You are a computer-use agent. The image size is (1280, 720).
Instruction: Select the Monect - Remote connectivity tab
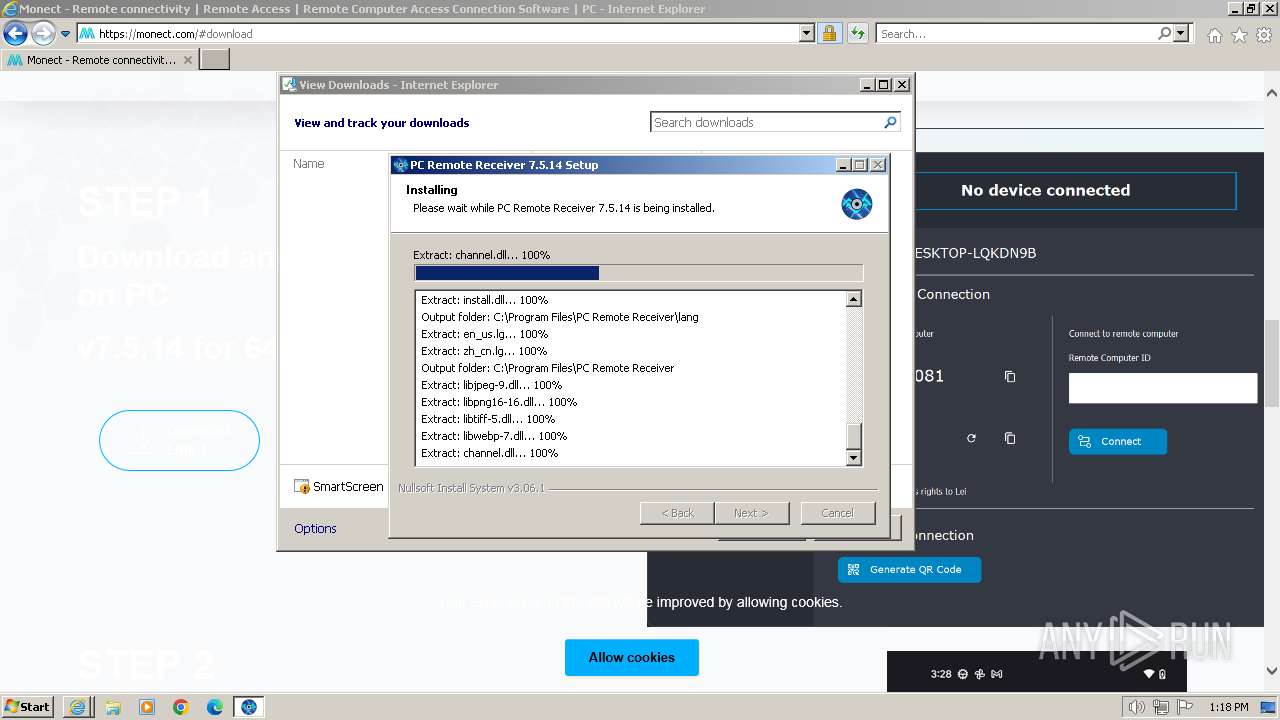100,60
